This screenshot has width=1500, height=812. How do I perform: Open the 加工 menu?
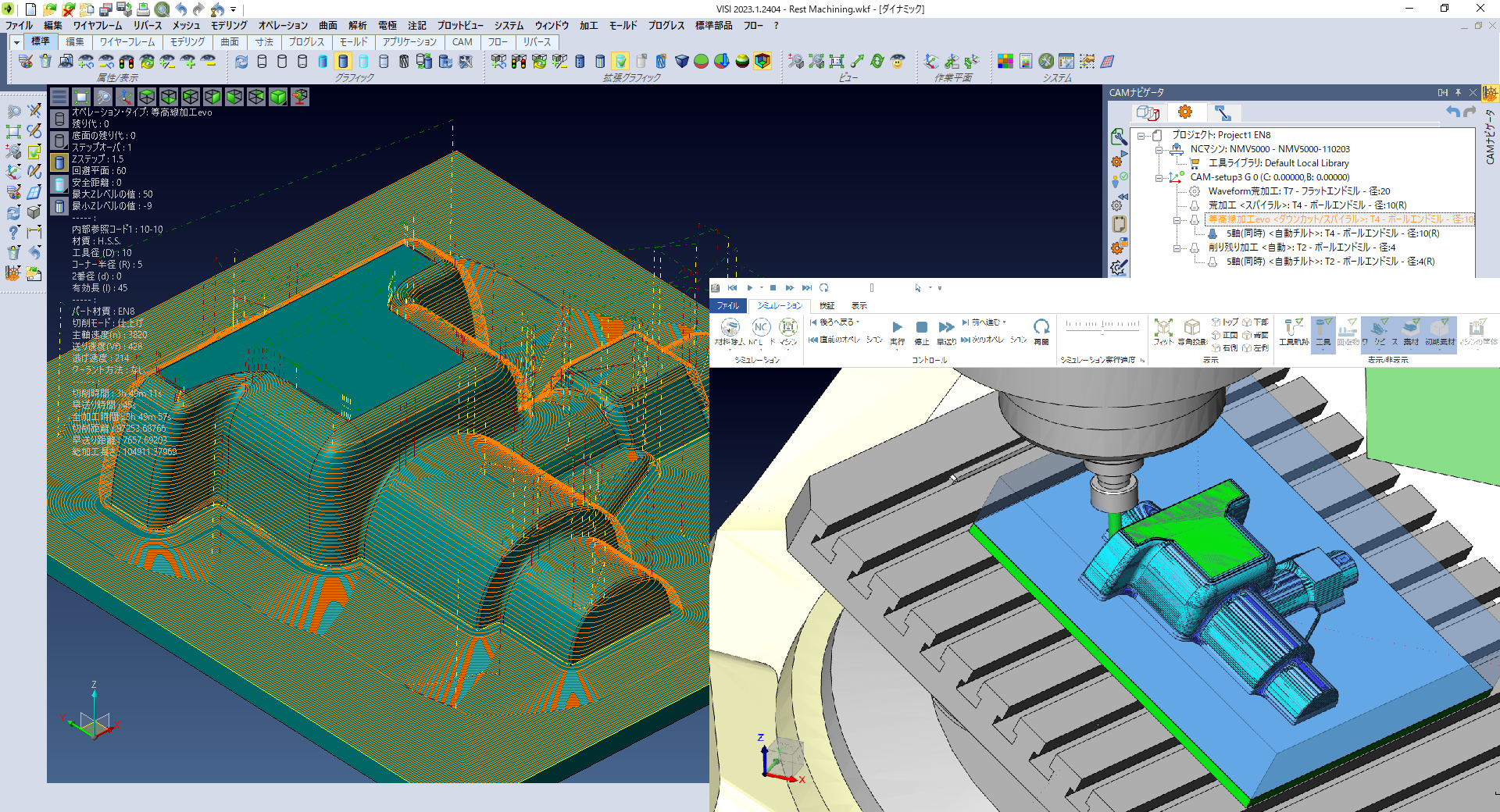pyautogui.click(x=588, y=25)
